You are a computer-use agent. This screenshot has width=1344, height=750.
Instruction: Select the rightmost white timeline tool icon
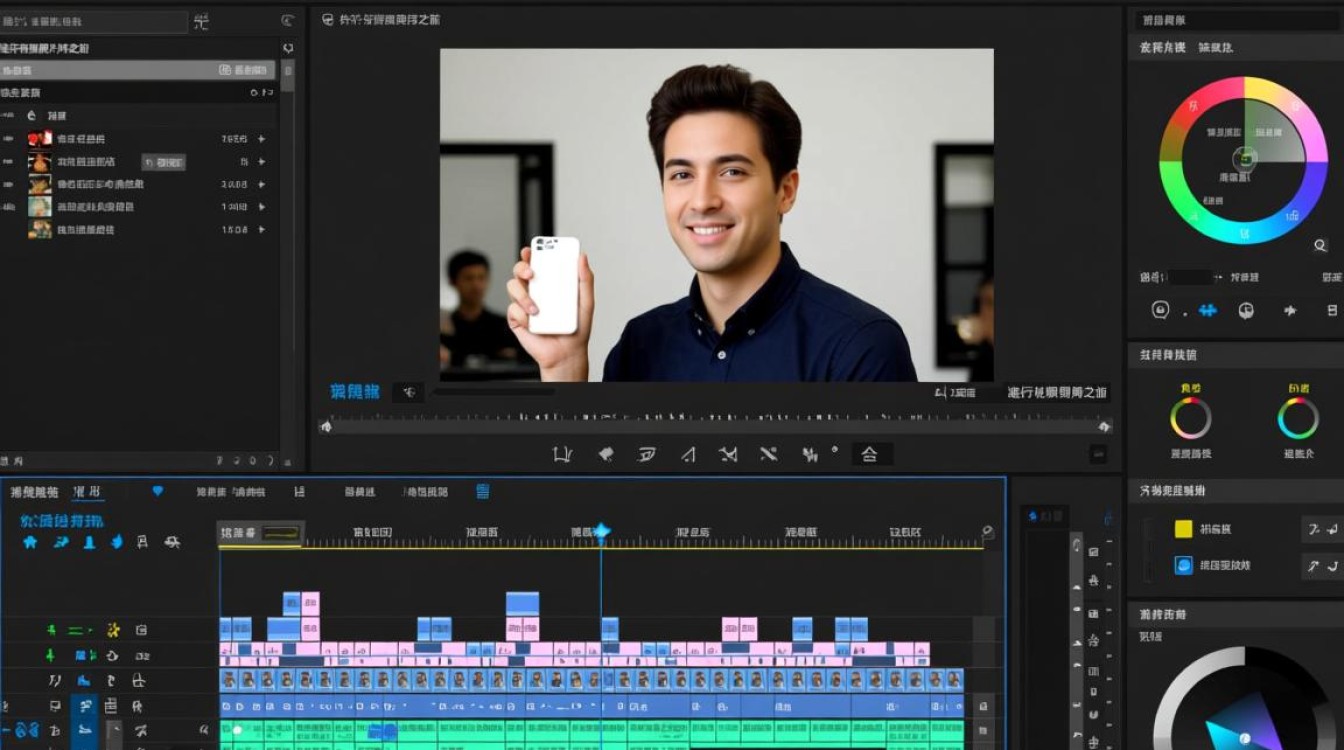(172, 542)
